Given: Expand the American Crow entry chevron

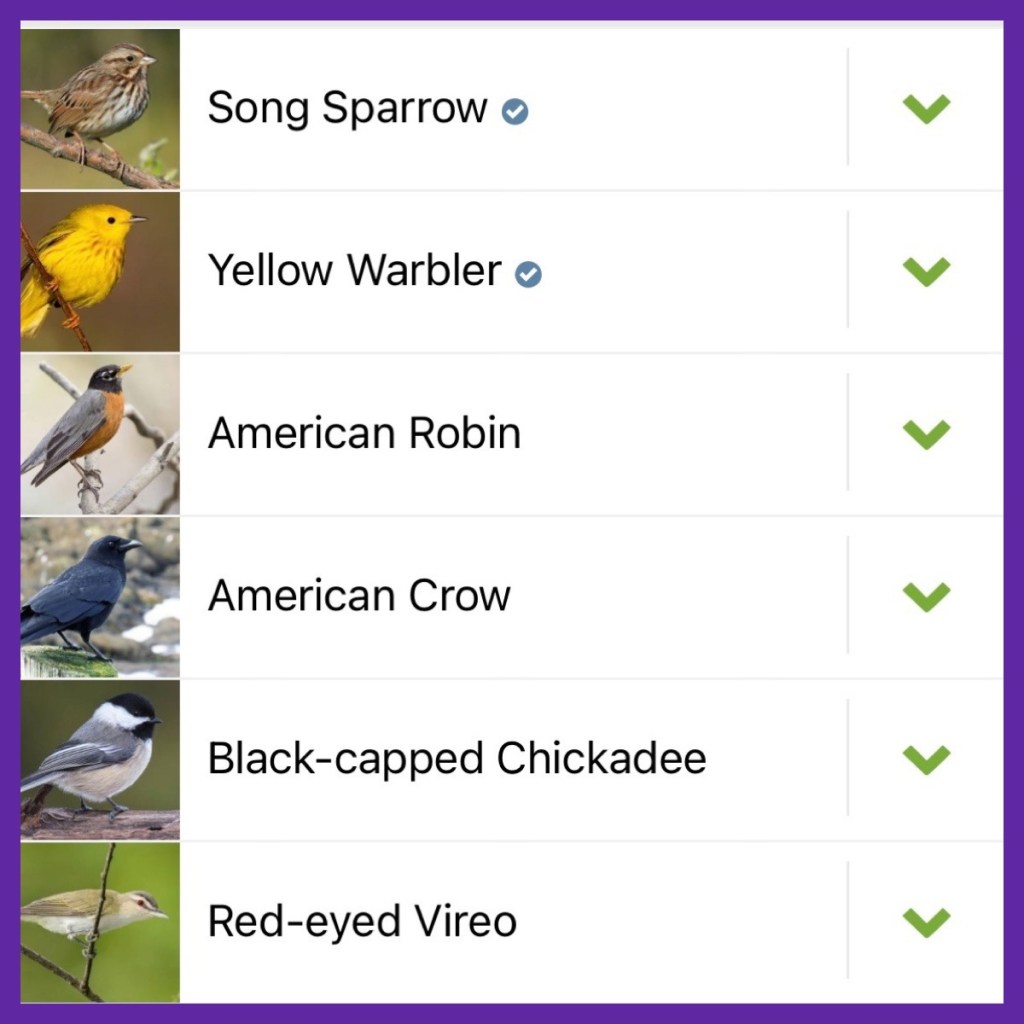Looking at the screenshot, I should pos(926,596).
